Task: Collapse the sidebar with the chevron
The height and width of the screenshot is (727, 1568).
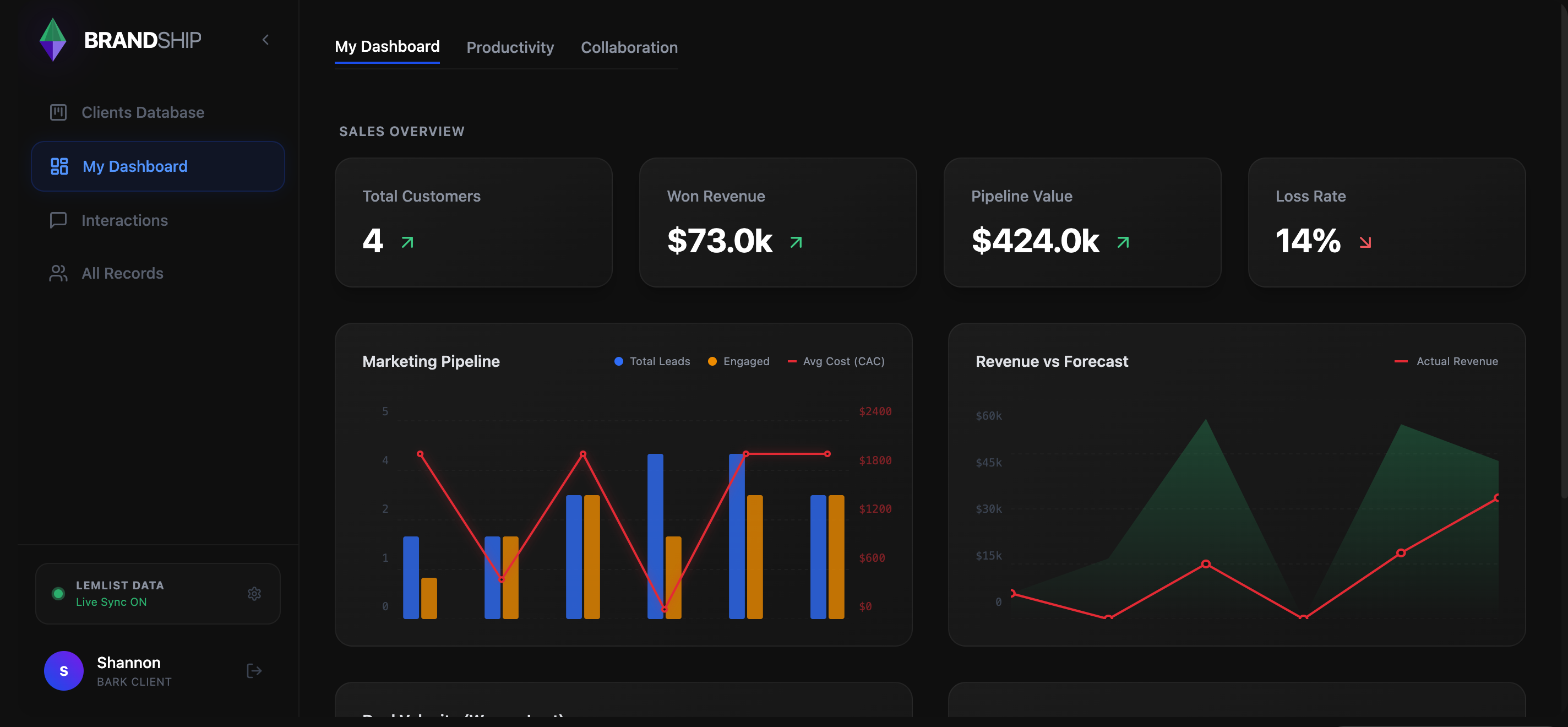Action: pyautogui.click(x=265, y=39)
